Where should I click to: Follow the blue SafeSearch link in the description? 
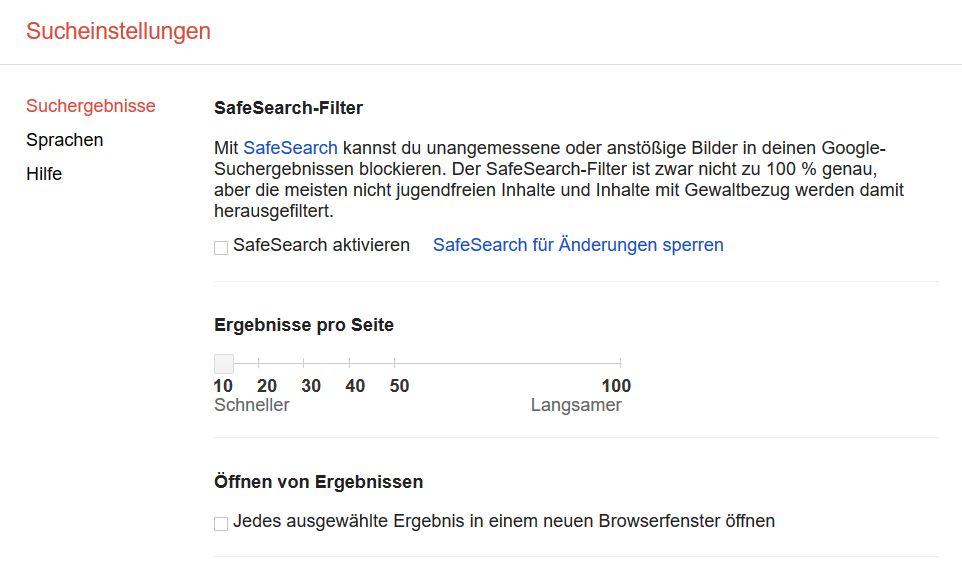pyautogui.click(x=290, y=148)
